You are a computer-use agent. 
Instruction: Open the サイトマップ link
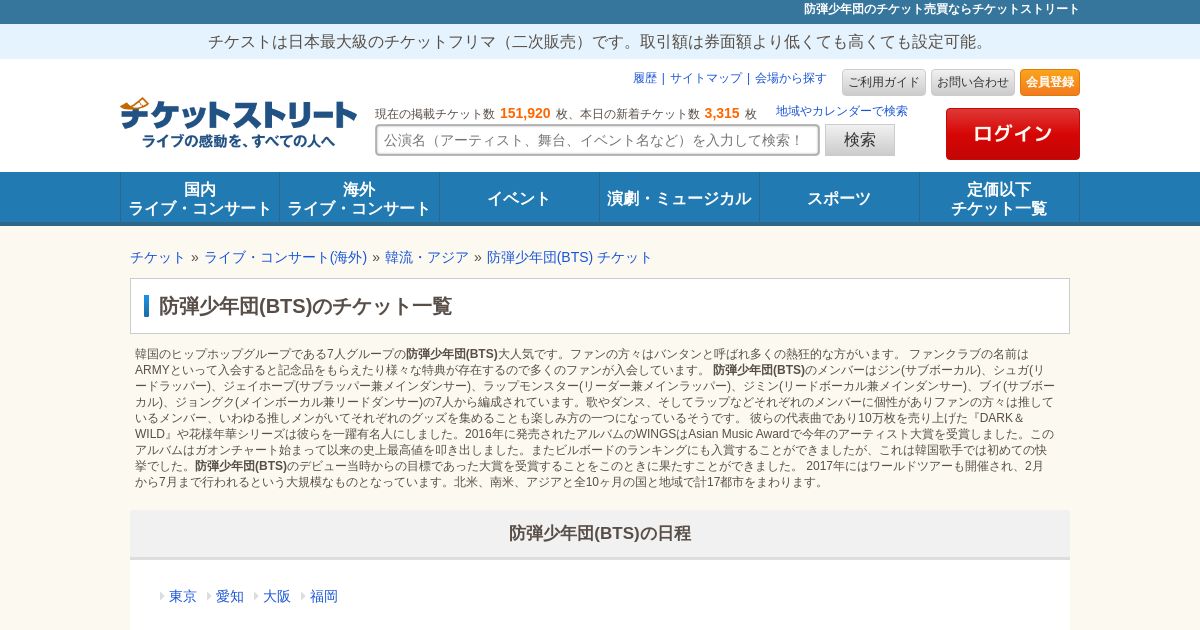(x=706, y=78)
